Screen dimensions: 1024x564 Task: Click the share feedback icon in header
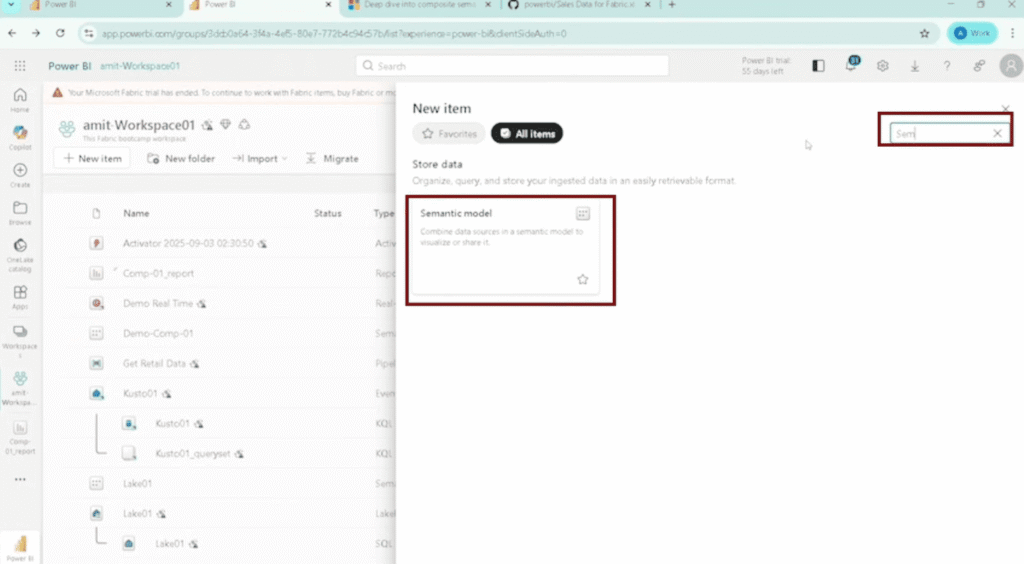(979, 66)
